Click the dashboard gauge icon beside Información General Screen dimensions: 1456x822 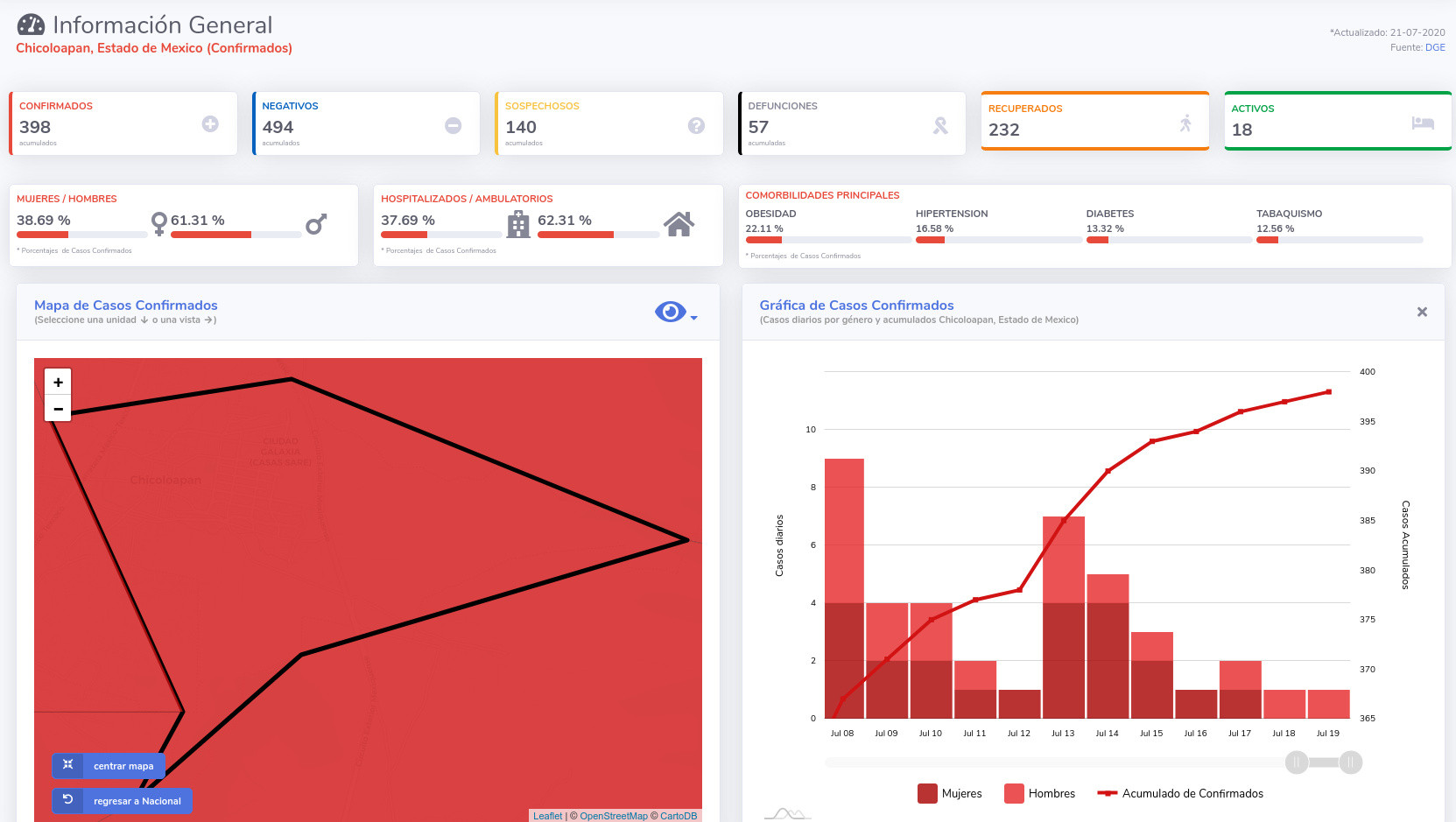click(31, 25)
